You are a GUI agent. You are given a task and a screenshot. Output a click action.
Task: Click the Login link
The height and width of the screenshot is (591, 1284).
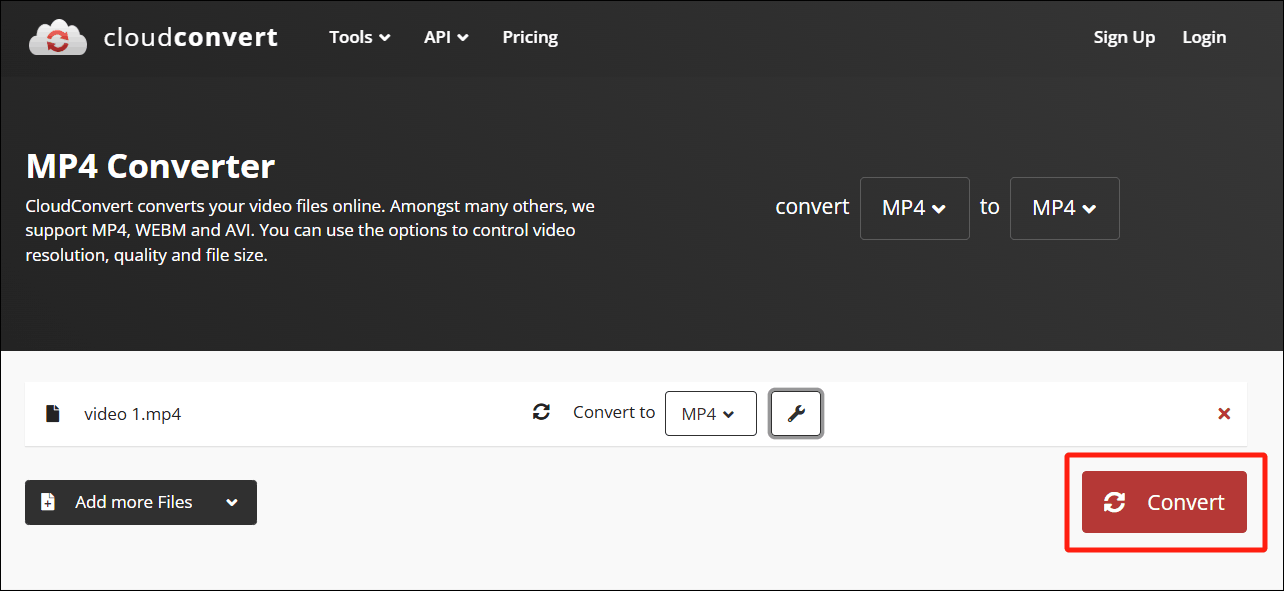[x=1204, y=37]
